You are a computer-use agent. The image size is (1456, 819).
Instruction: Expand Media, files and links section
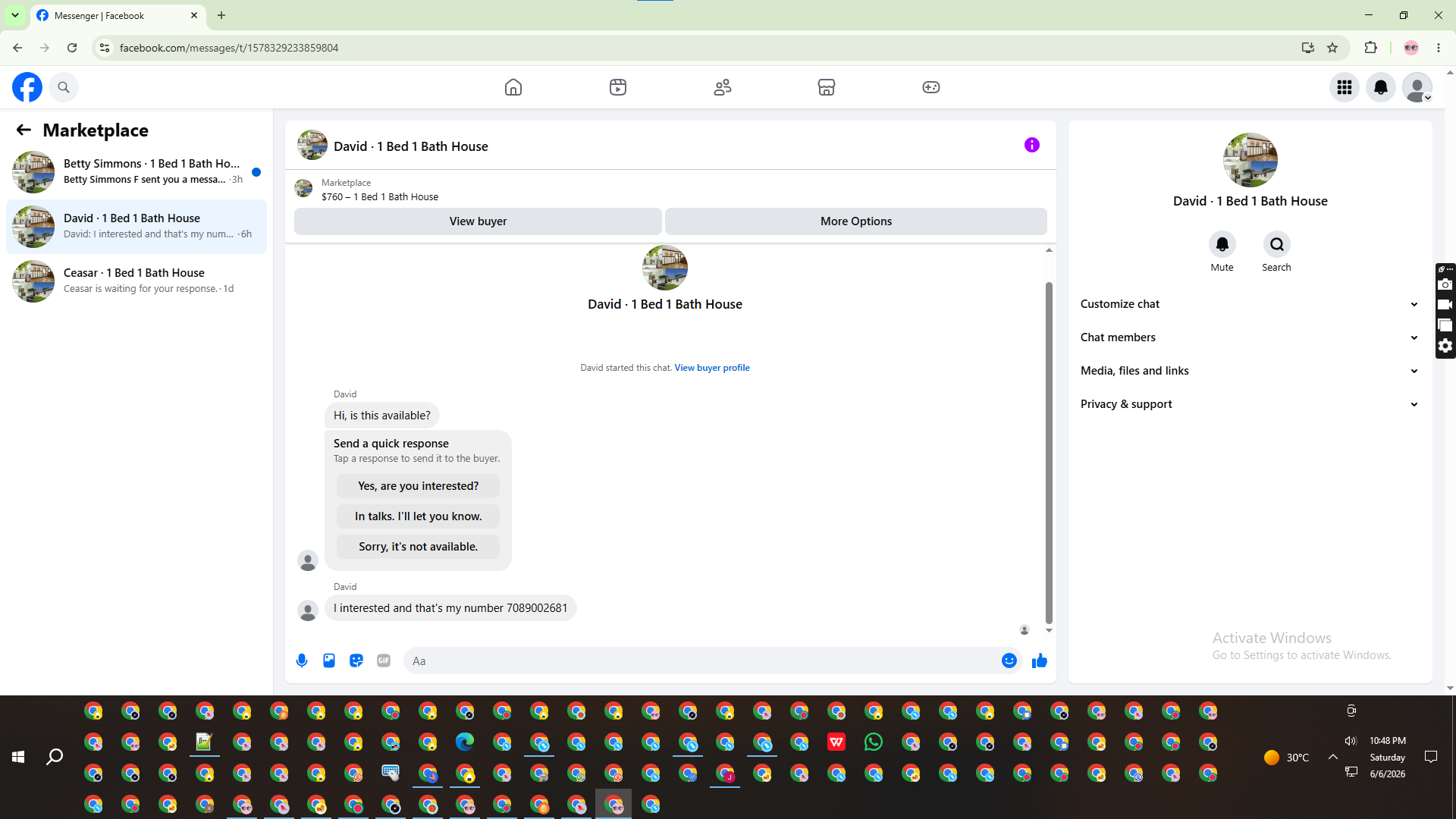coord(1250,371)
